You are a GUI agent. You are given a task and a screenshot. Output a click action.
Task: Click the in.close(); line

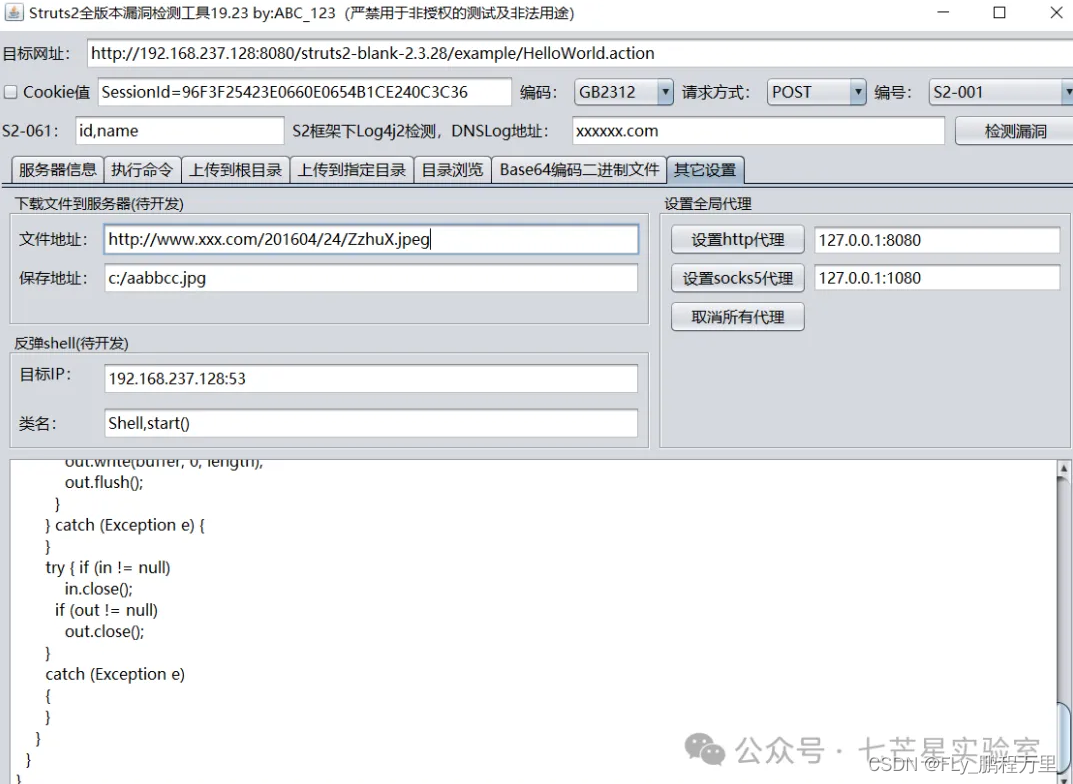pos(99,589)
